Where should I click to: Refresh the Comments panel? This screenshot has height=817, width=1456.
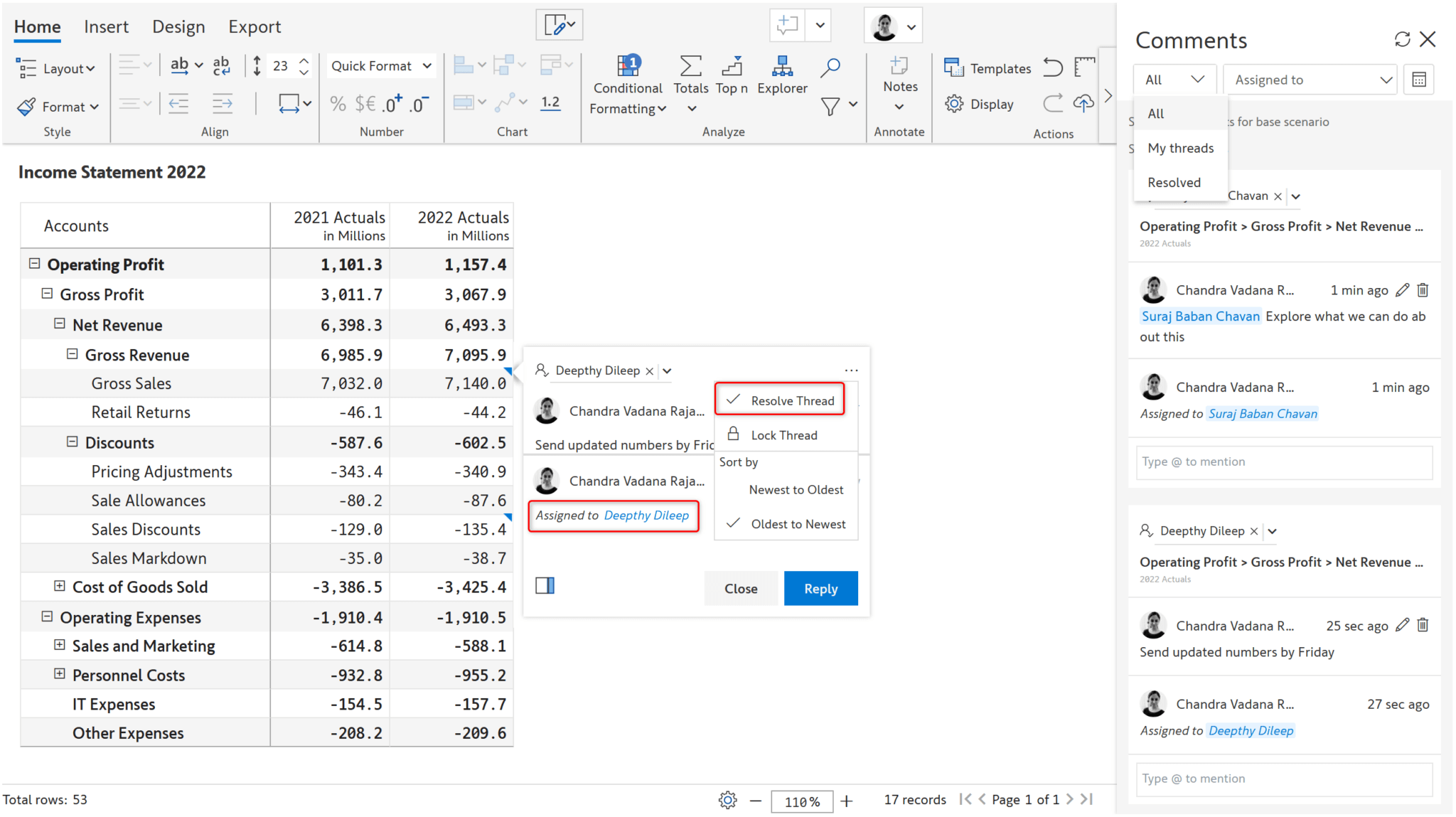[1402, 39]
